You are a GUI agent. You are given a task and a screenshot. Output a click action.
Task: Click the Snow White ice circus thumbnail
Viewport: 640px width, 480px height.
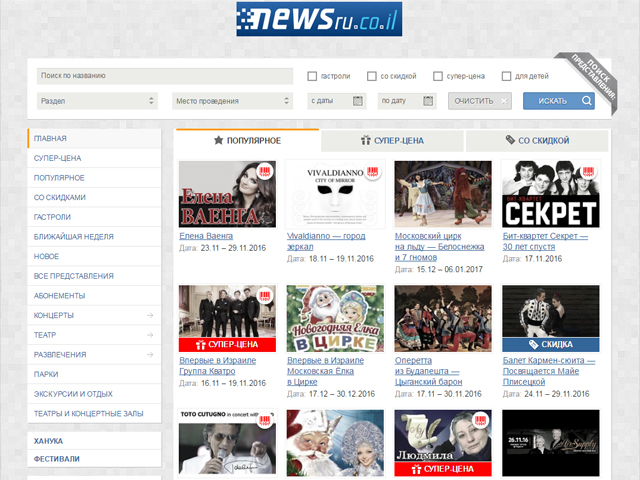[x=443, y=194]
